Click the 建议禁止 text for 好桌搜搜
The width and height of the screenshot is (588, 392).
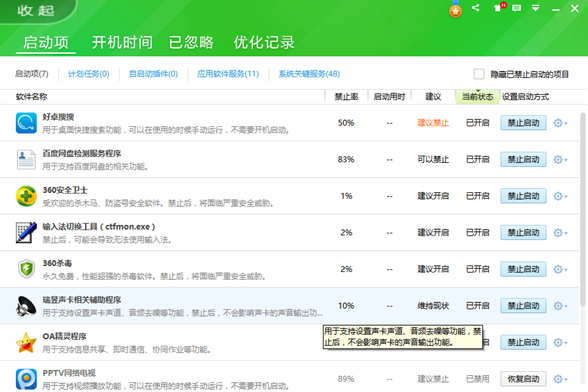click(x=433, y=123)
